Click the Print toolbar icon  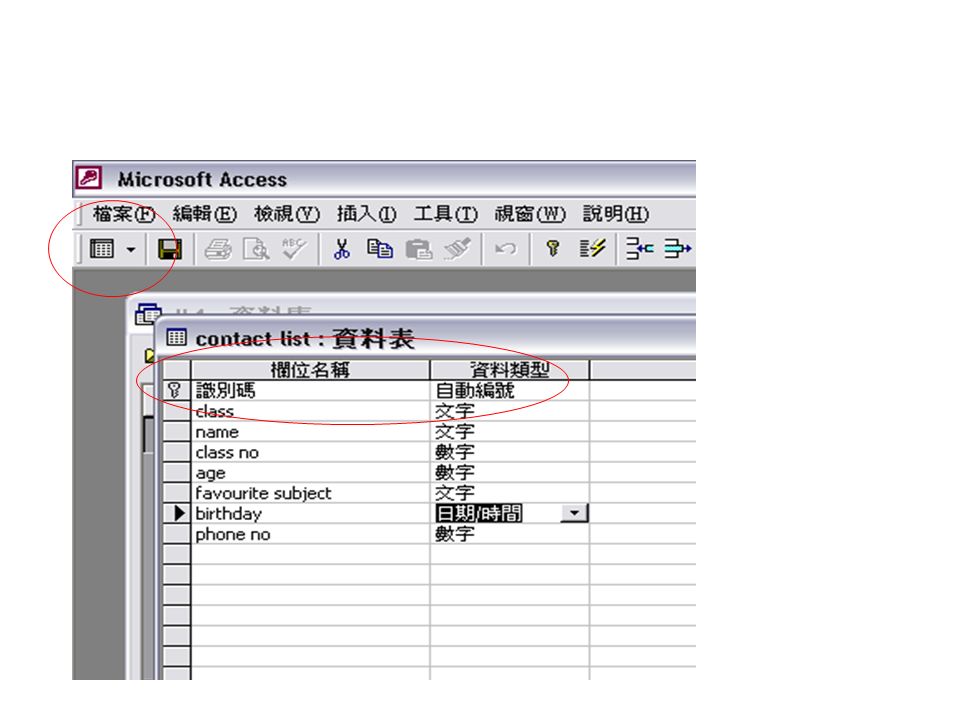click(218, 249)
